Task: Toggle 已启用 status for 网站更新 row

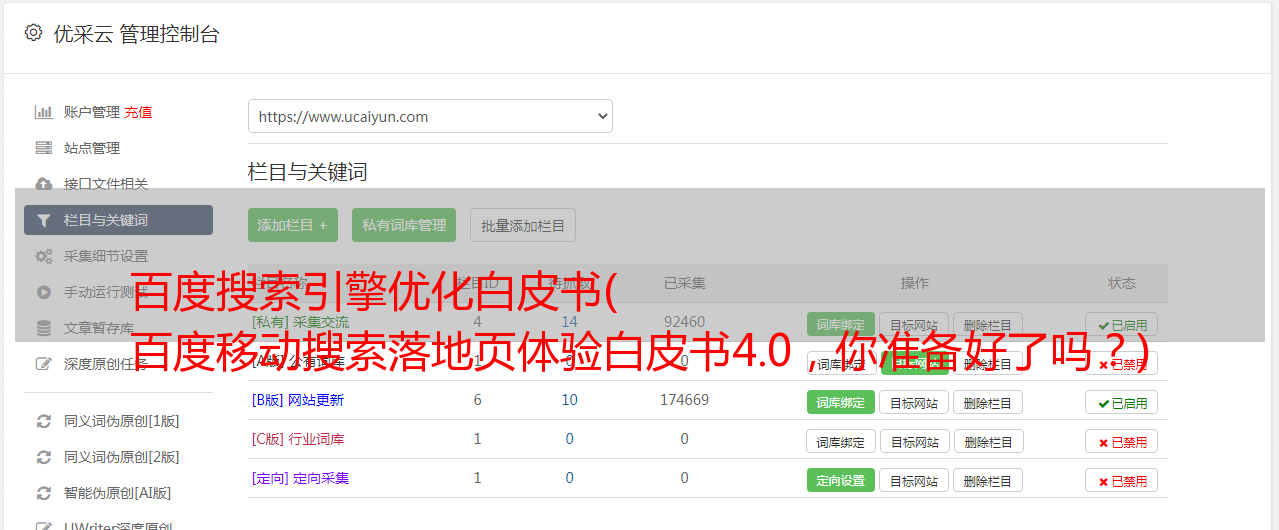Action: click(x=1122, y=402)
